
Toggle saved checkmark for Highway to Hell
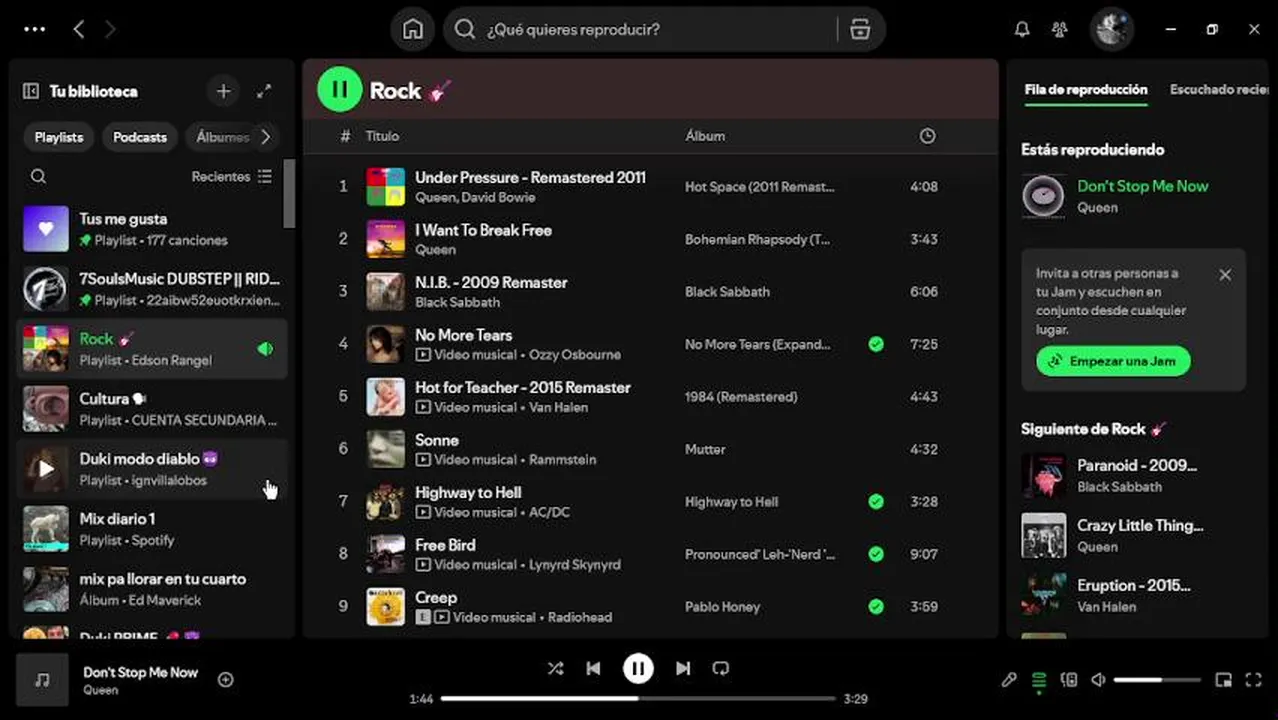pyautogui.click(x=876, y=502)
